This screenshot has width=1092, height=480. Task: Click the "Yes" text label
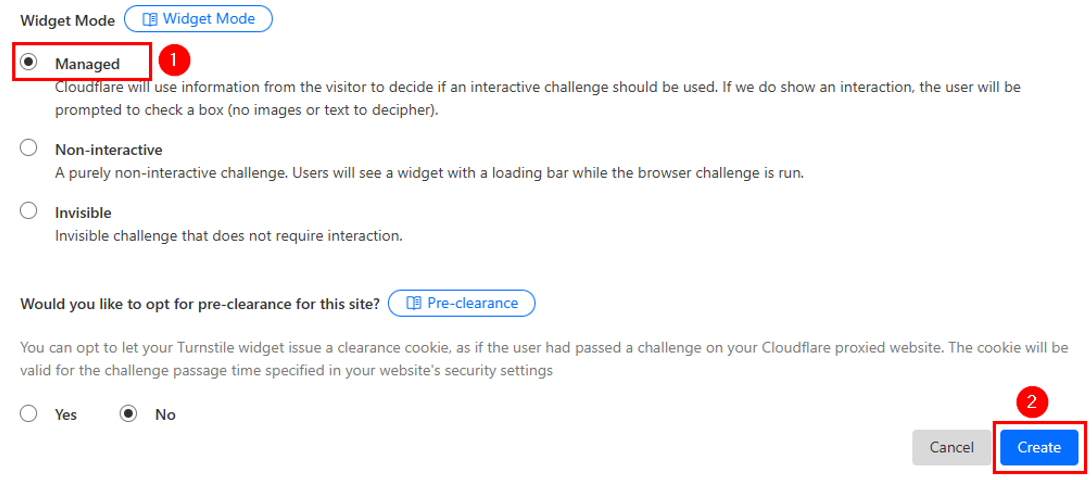(66, 415)
